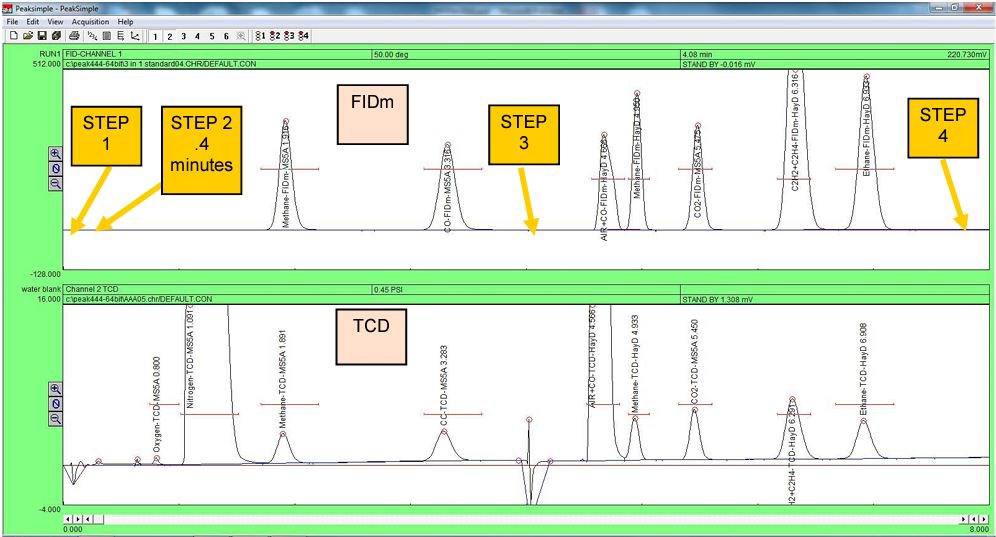This screenshot has width=996, height=537.
Task: Click the timing control 1 toolbar button
Action: tap(262, 35)
